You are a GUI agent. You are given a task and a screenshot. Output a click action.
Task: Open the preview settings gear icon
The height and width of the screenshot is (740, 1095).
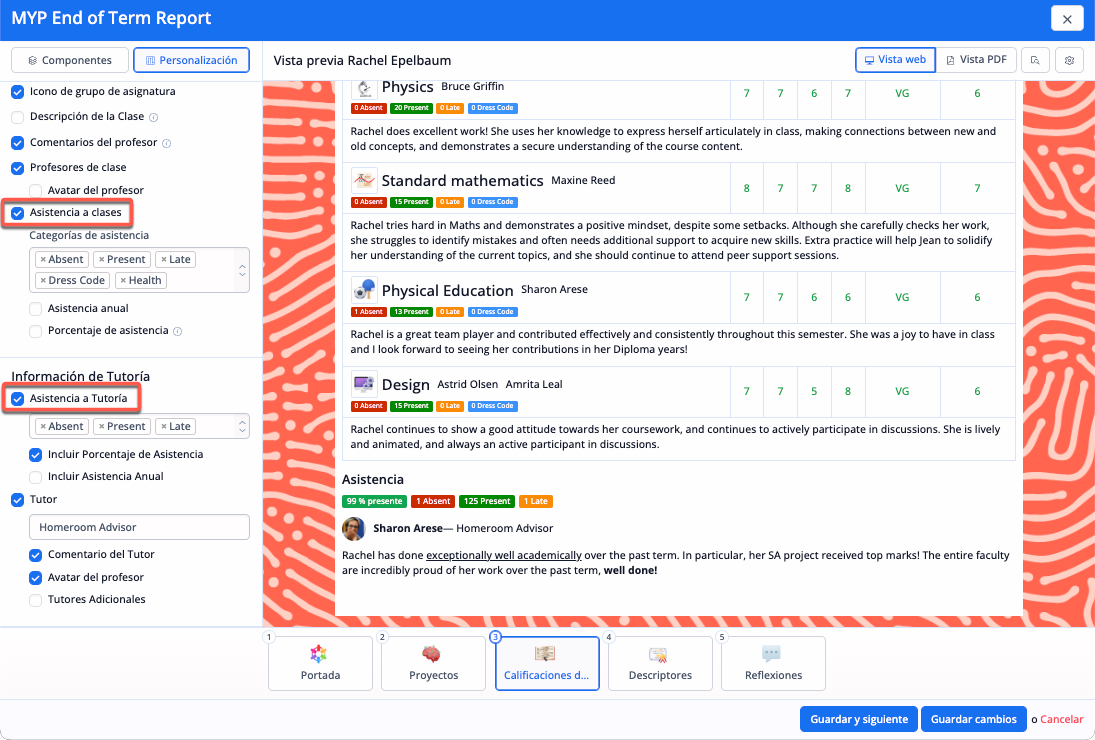pos(1069,60)
